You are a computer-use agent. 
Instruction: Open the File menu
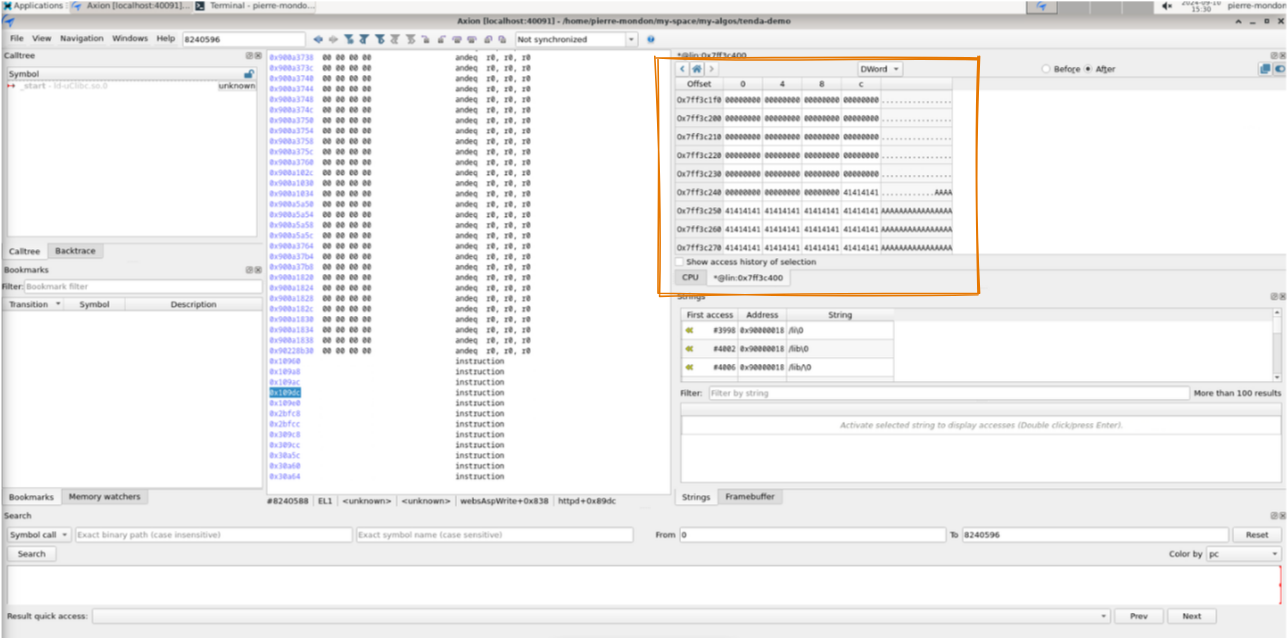tap(17, 38)
